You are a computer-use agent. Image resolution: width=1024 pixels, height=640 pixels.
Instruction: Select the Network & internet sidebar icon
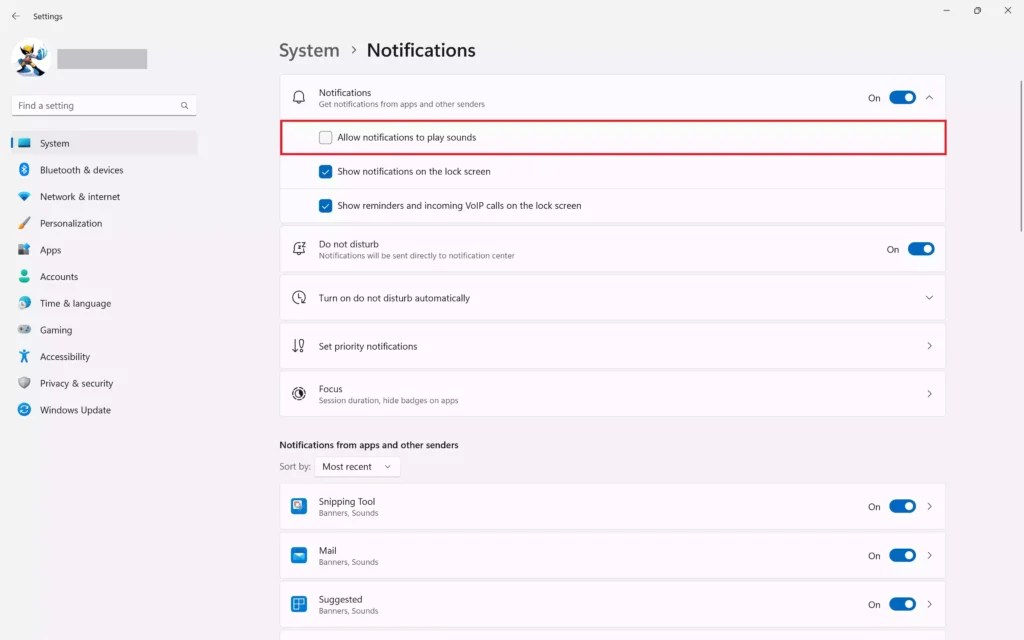[23, 196]
